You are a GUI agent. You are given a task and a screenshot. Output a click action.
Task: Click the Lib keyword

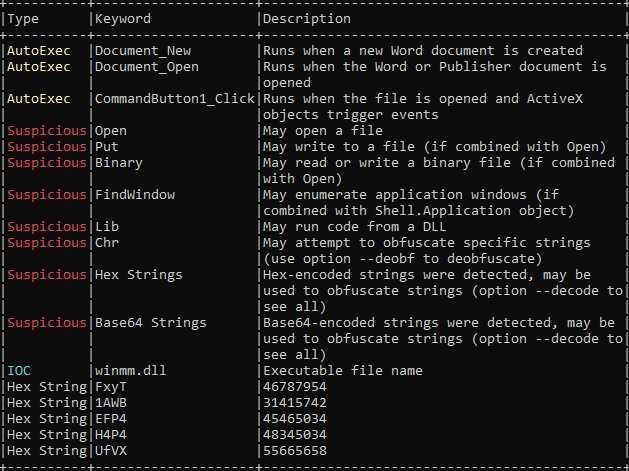click(106, 227)
